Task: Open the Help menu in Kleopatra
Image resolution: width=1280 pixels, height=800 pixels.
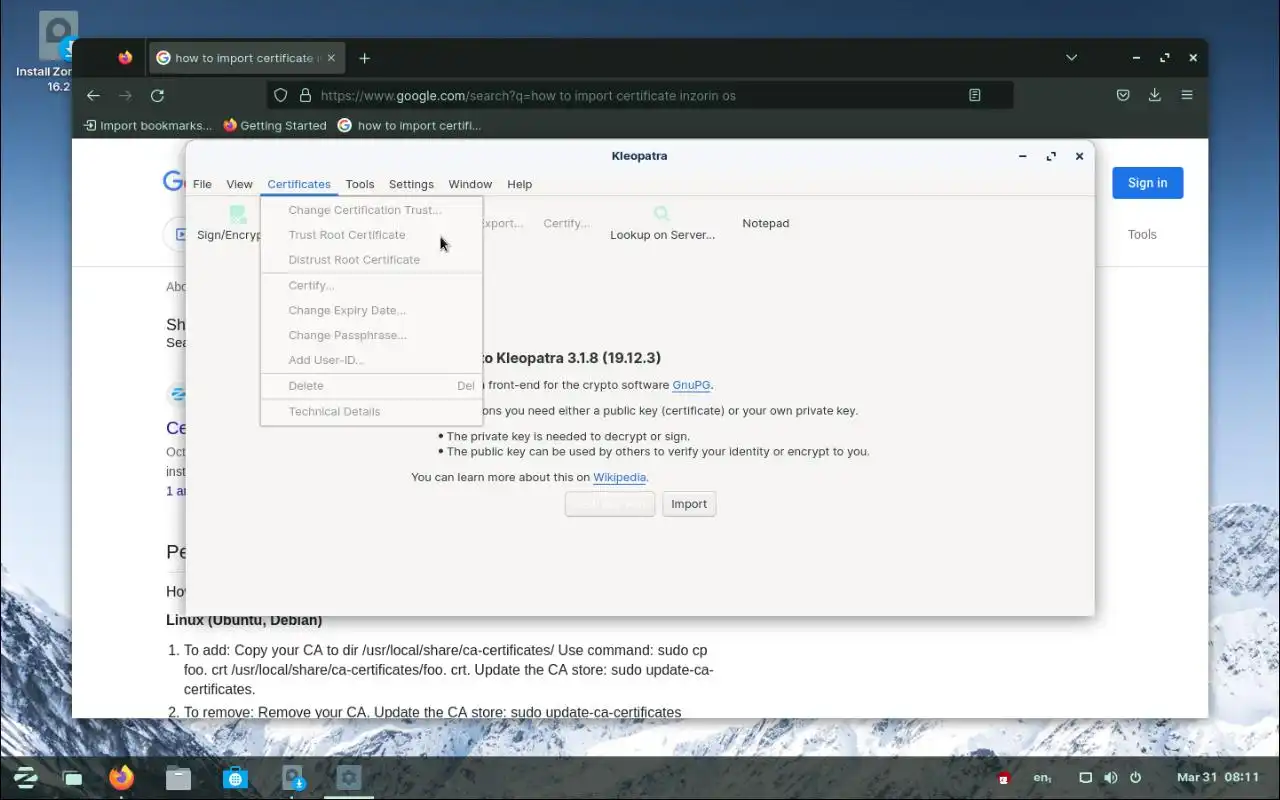Action: [519, 184]
